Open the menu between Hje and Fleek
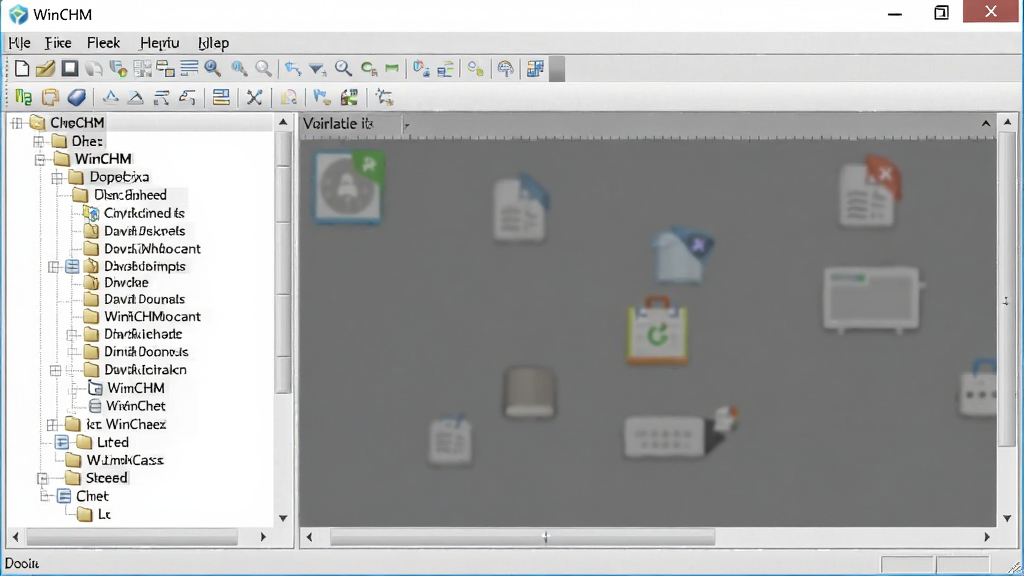 click(58, 43)
